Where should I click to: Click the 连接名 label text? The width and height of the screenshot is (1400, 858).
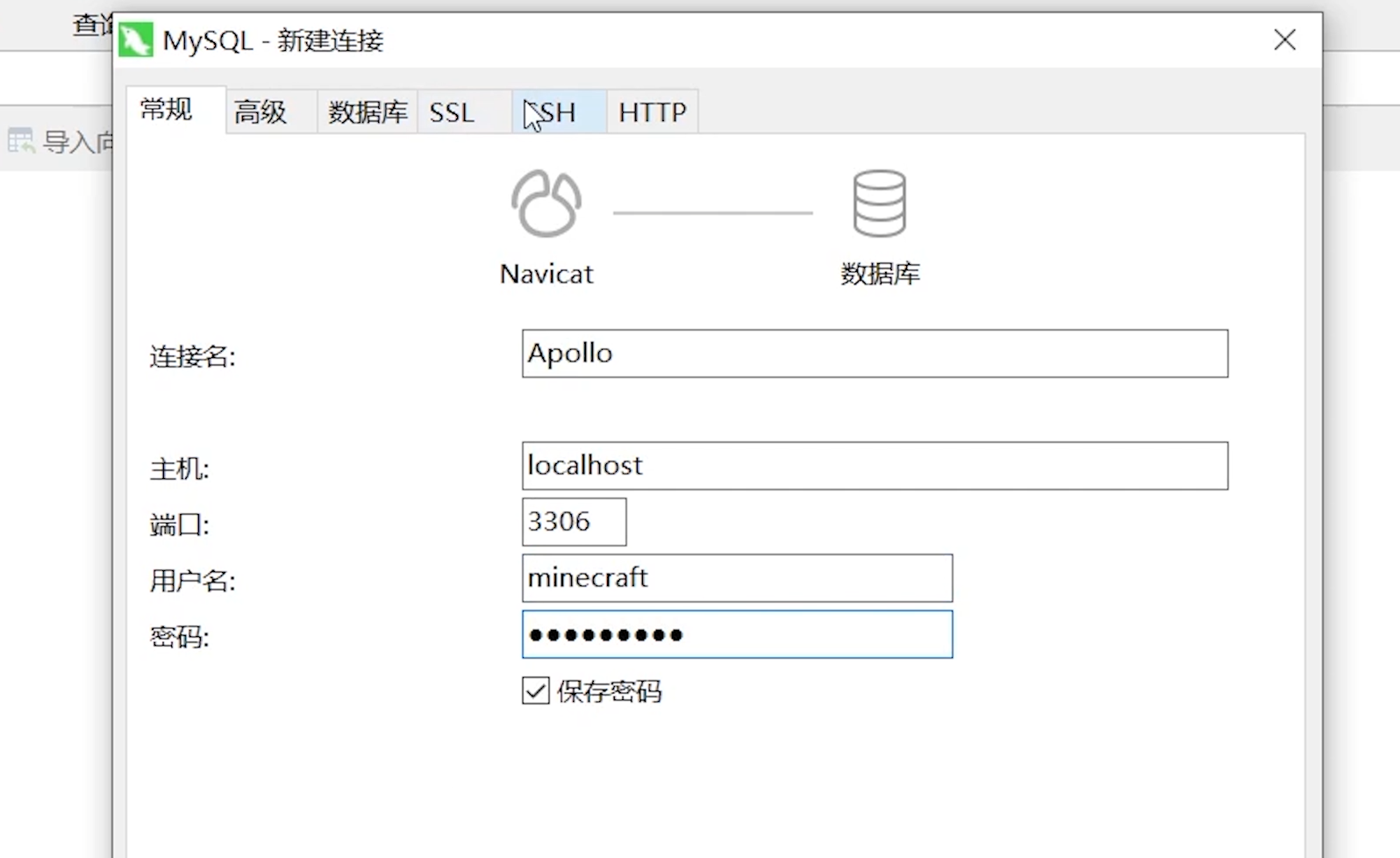(192, 357)
